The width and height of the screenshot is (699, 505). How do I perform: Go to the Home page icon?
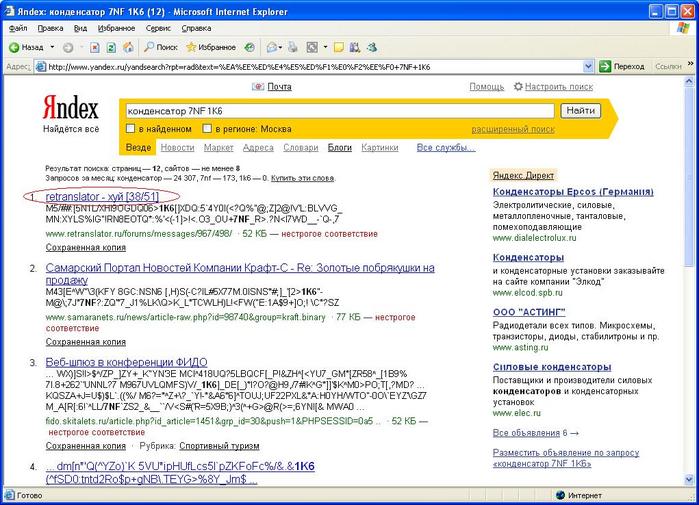pyautogui.click(x=128, y=47)
